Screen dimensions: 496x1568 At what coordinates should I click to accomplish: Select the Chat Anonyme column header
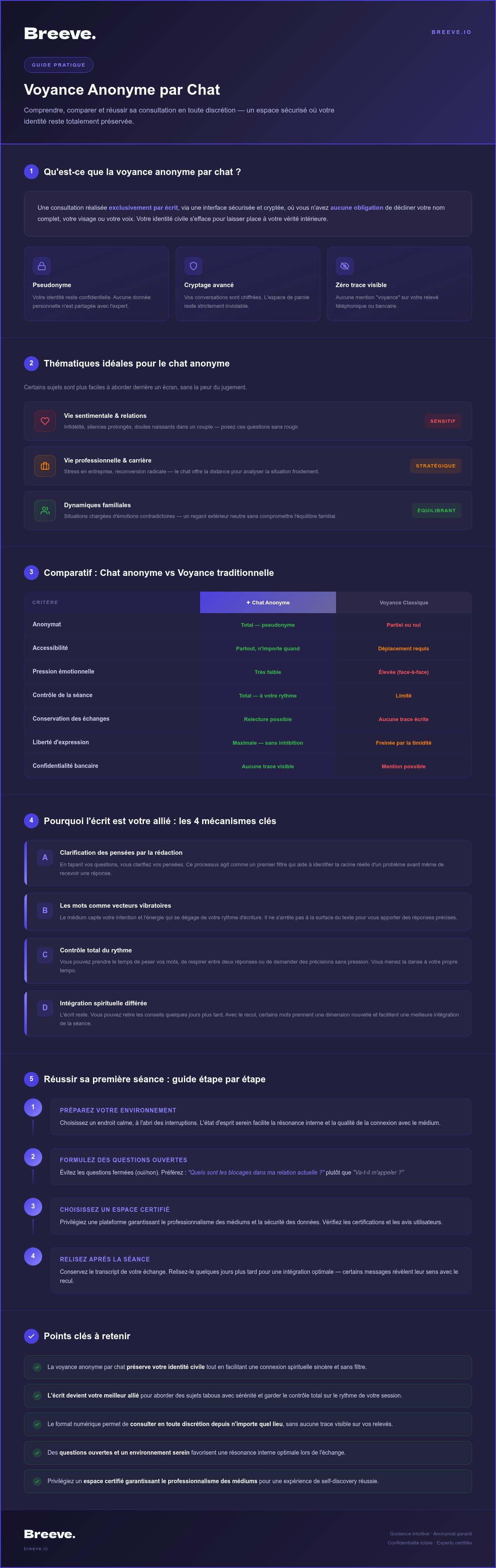(x=268, y=603)
